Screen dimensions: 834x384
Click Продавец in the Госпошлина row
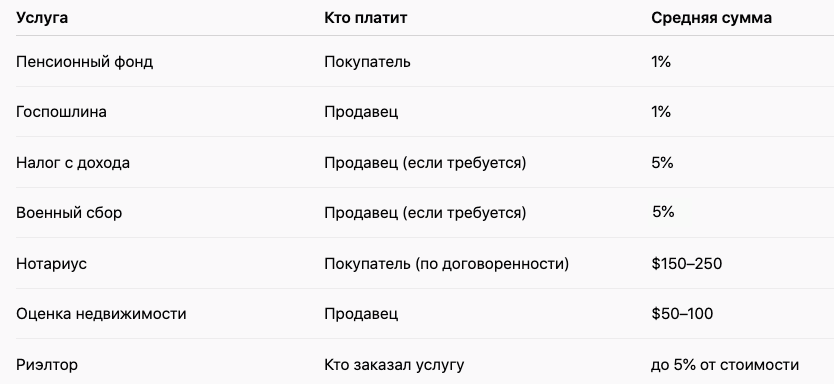pos(361,112)
